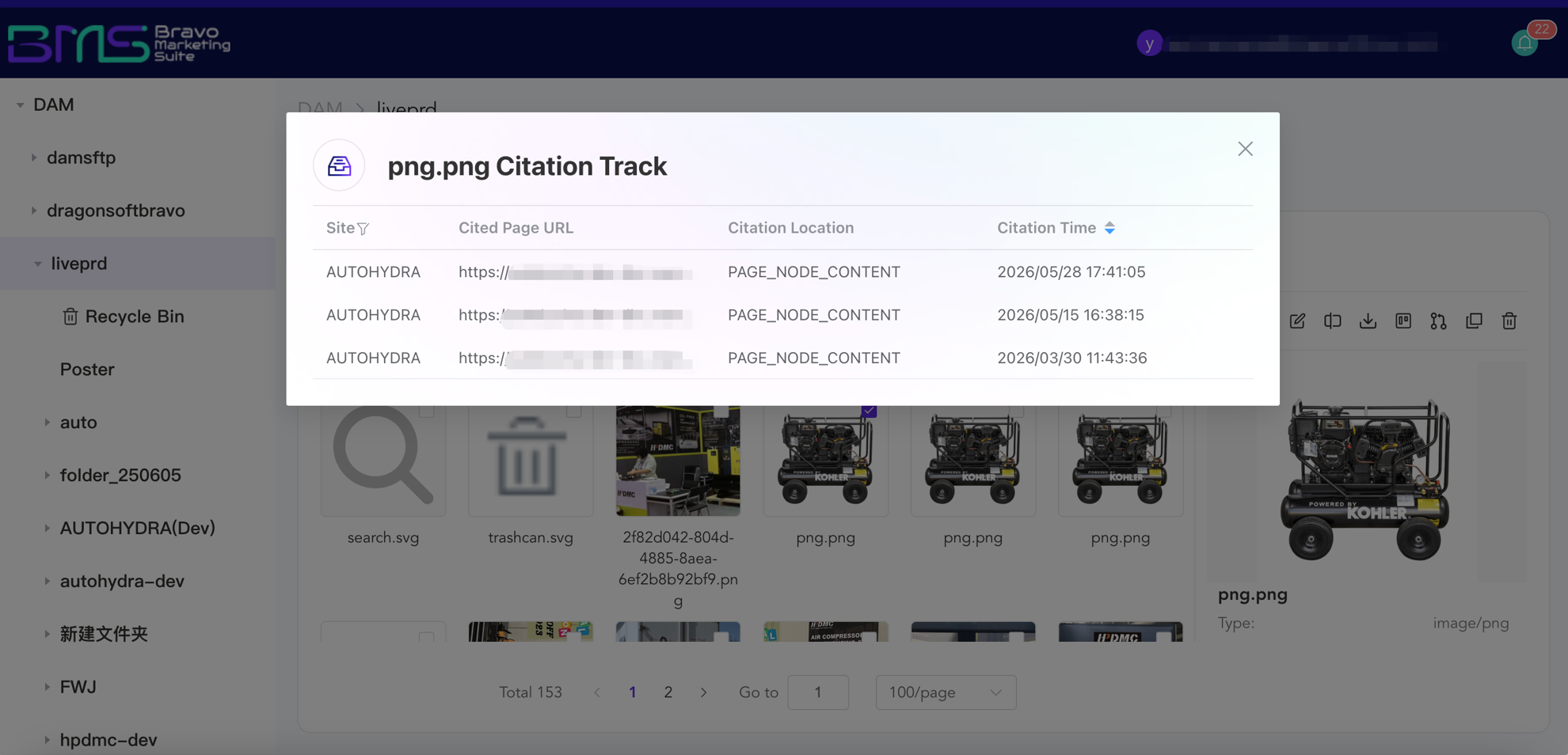
Task: Click the Citation Location column header
Action: [x=790, y=228]
